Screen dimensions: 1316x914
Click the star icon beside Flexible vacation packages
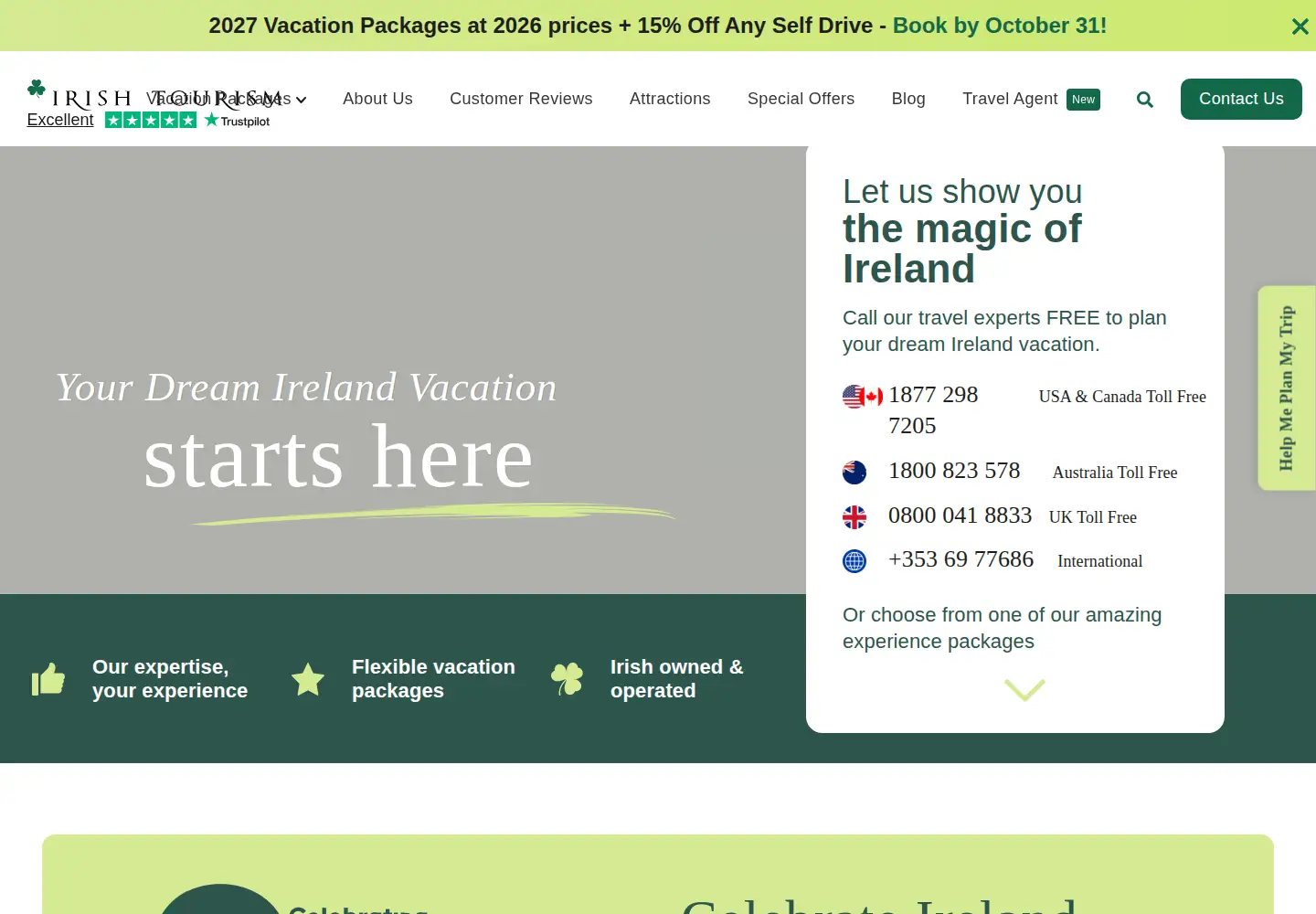308,679
